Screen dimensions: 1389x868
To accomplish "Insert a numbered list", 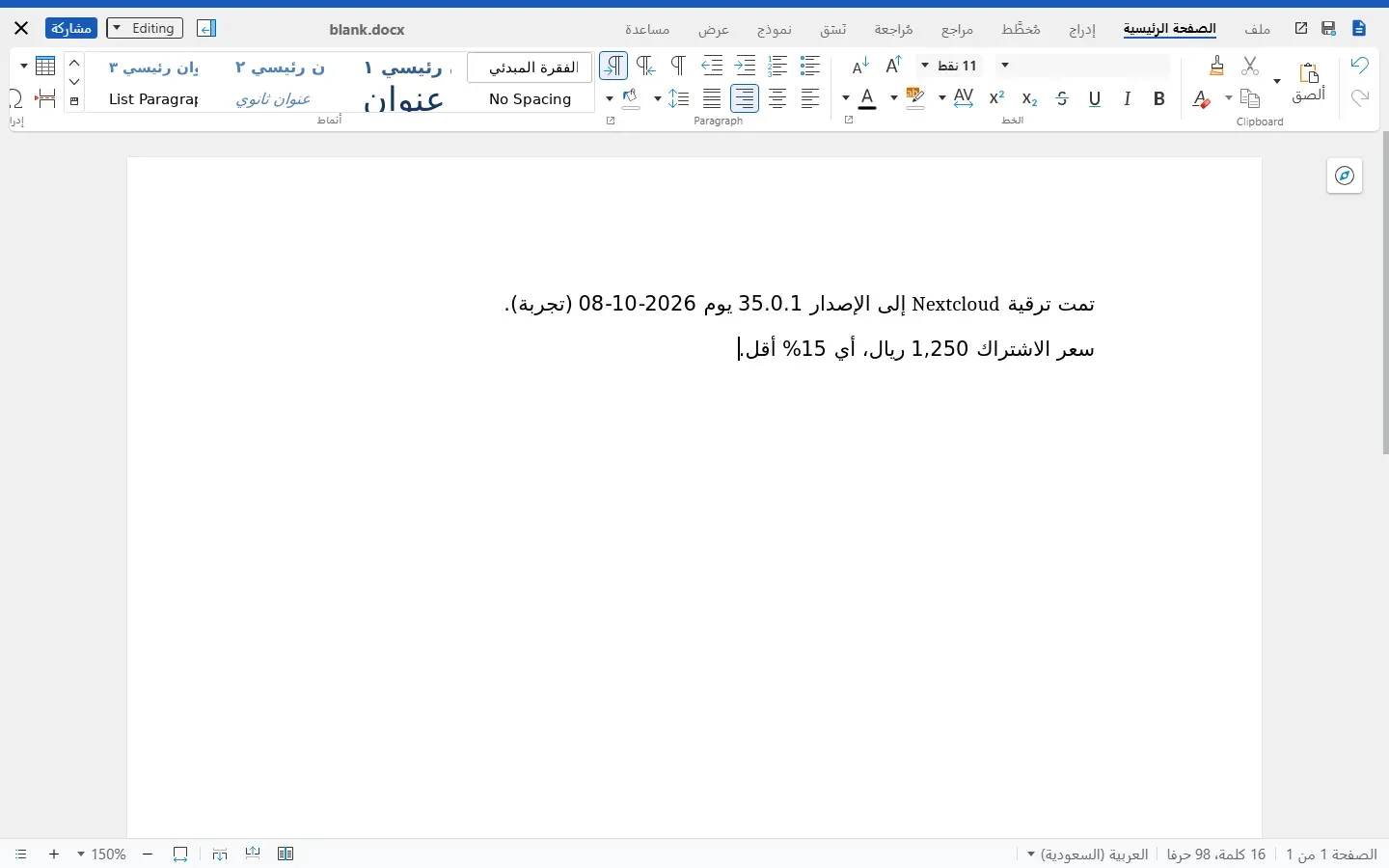I will click(x=777, y=66).
